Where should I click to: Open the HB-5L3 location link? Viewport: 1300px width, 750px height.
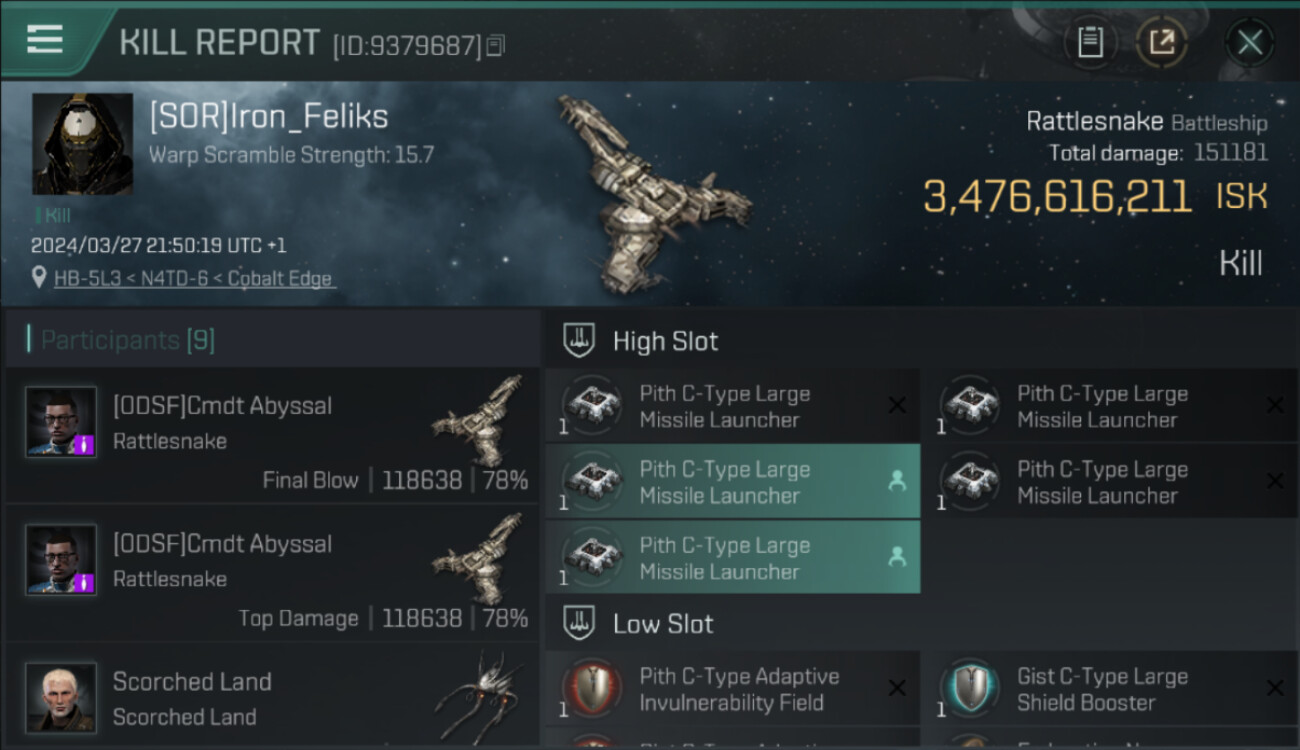(x=194, y=279)
